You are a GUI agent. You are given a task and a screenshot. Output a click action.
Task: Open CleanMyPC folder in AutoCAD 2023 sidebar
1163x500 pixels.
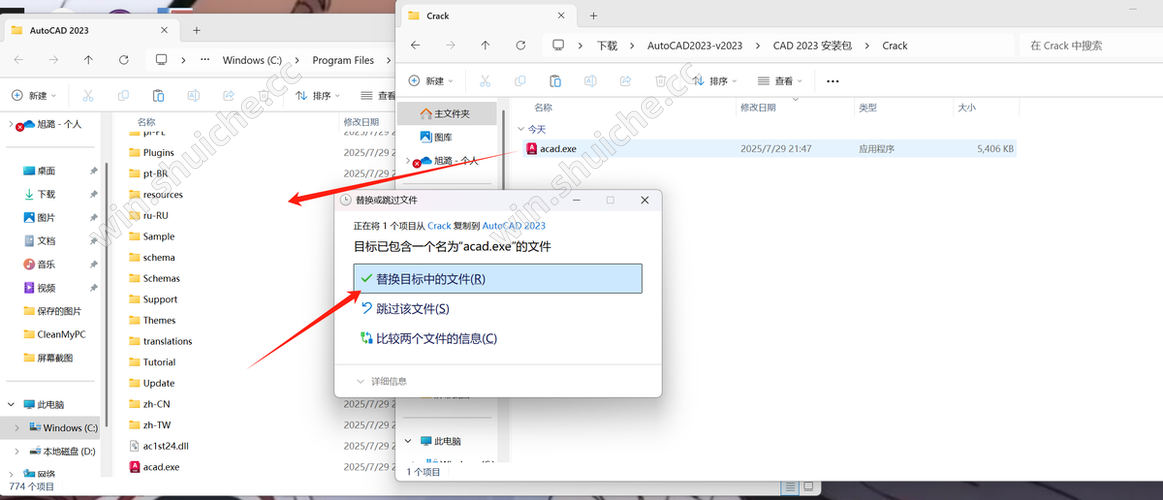(53, 334)
